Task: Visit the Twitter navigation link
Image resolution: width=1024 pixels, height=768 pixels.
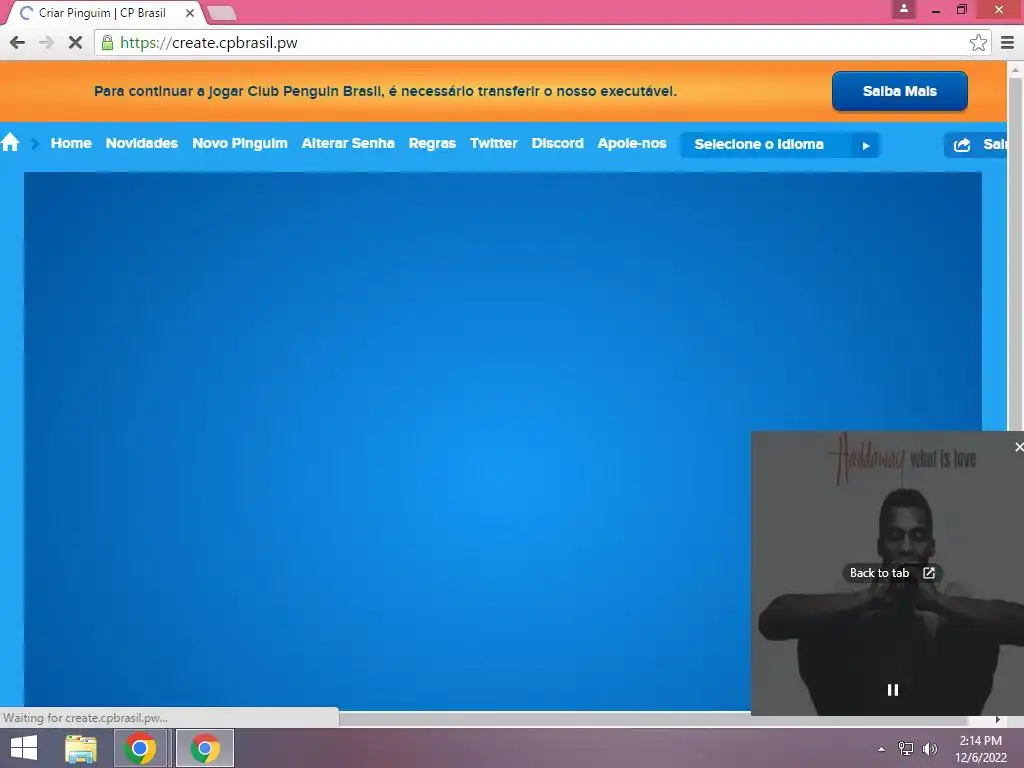Action: (x=494, y=143)
